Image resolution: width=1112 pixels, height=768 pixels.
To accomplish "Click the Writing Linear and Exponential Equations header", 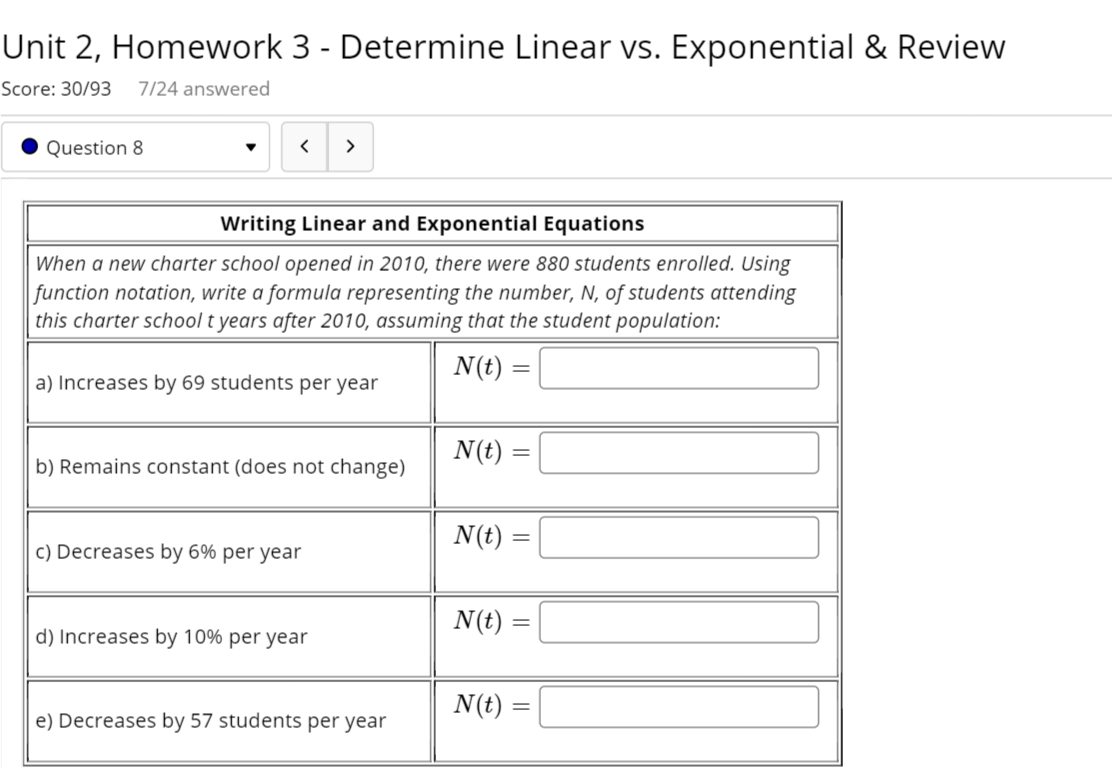I will tap(434, 223).
